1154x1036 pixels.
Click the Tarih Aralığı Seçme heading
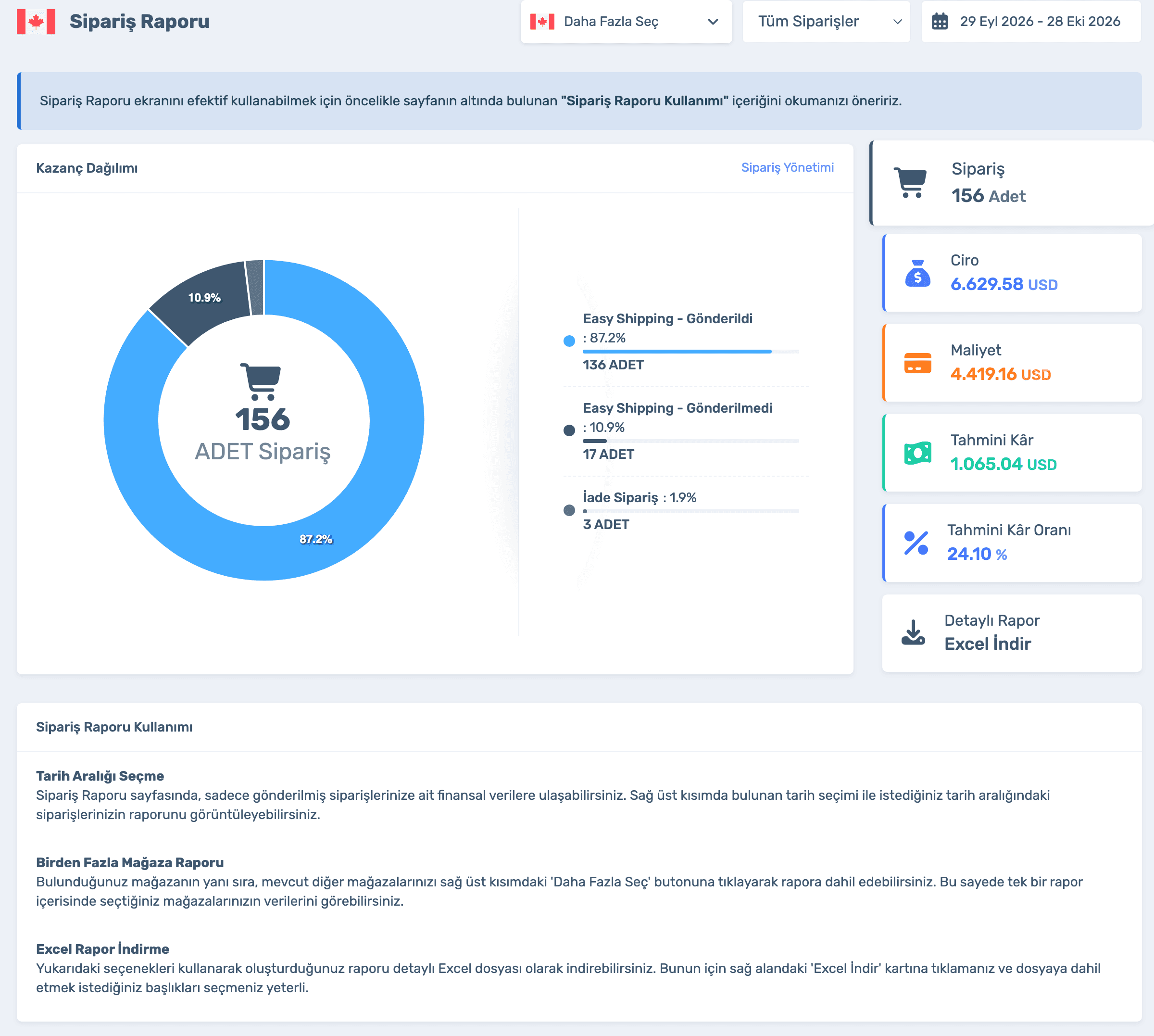click(100, 776)
